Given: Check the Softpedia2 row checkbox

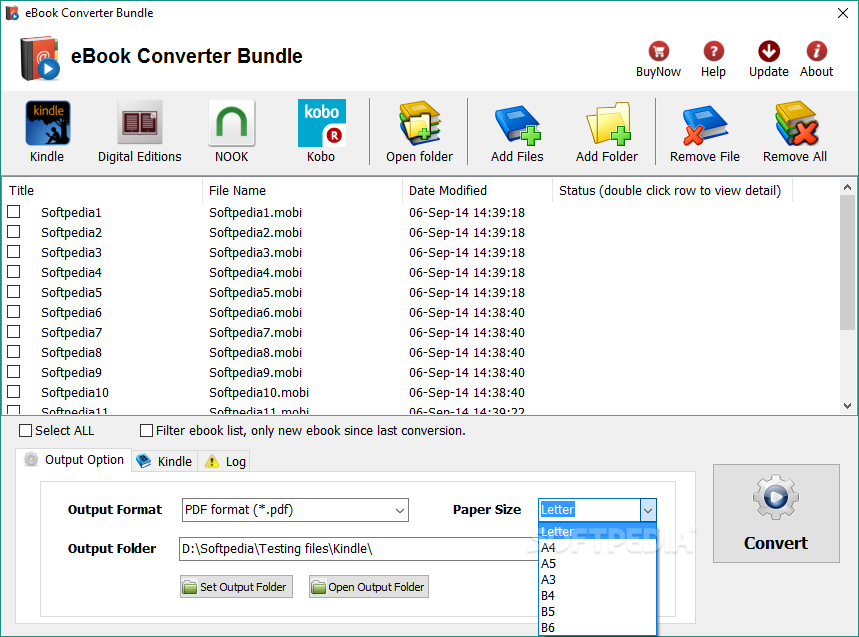Looking at the screenshot, I should (x=14, y=232).
